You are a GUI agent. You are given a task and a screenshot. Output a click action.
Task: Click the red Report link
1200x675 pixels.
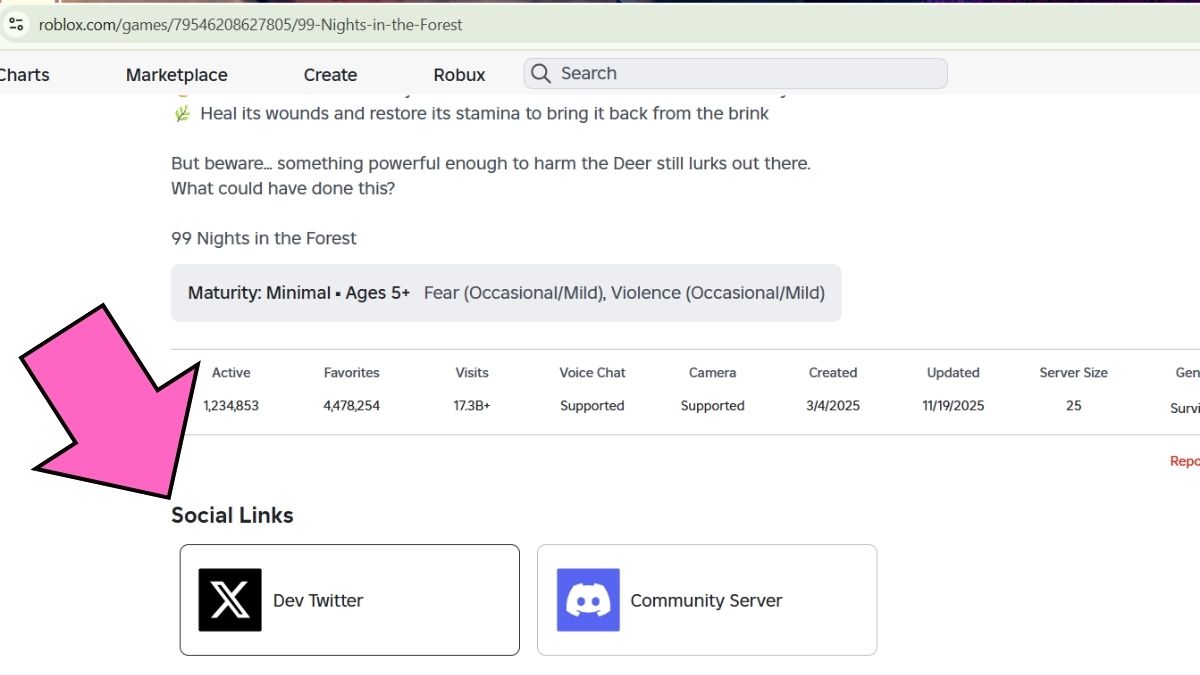coord(1185,460)
